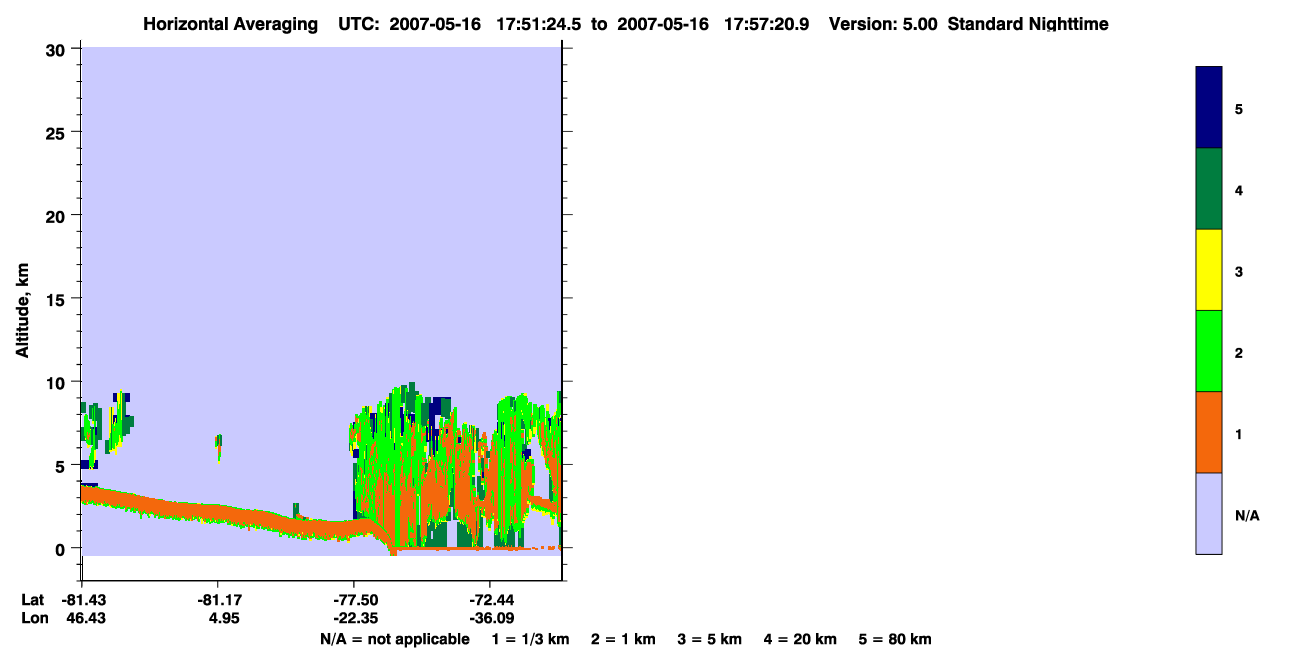Click longitude value -36.09
1300x667 pixels.
tap(491, 618)
